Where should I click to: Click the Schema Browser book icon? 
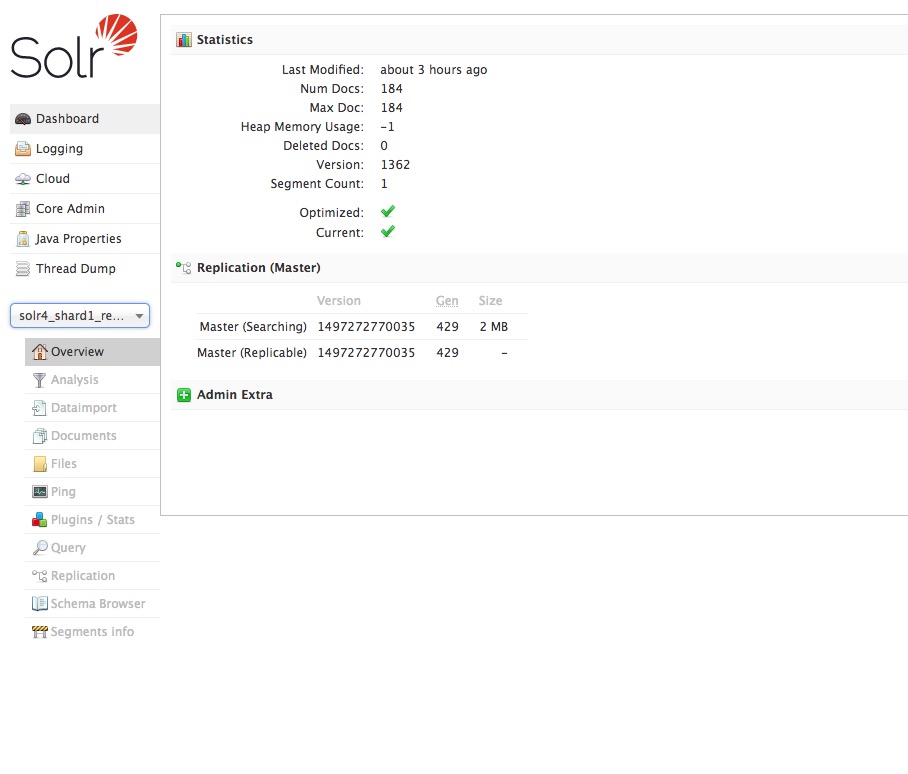coord(39,603)
